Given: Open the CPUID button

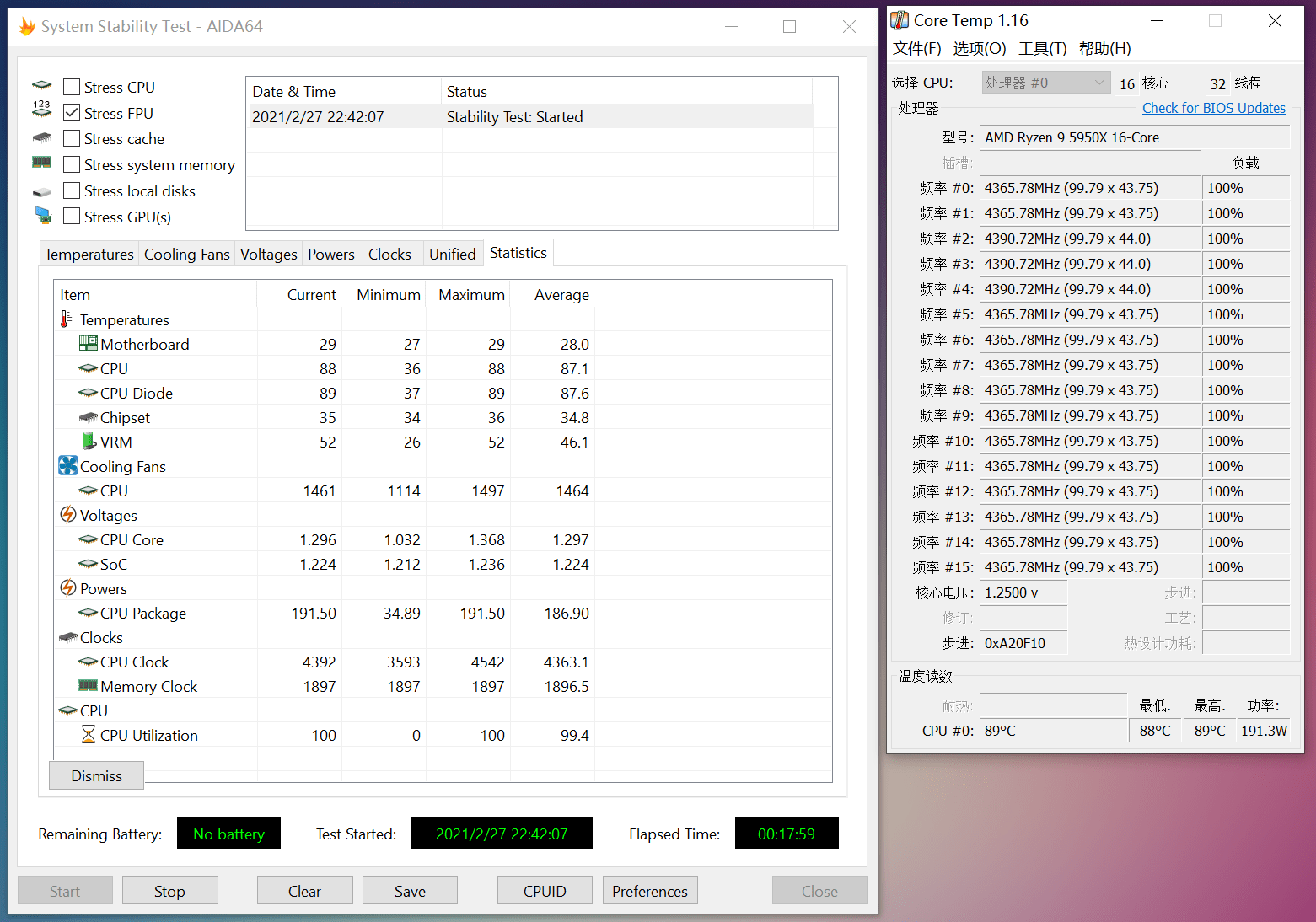Looking at the screenshot, I should click(x=545, y=891).
